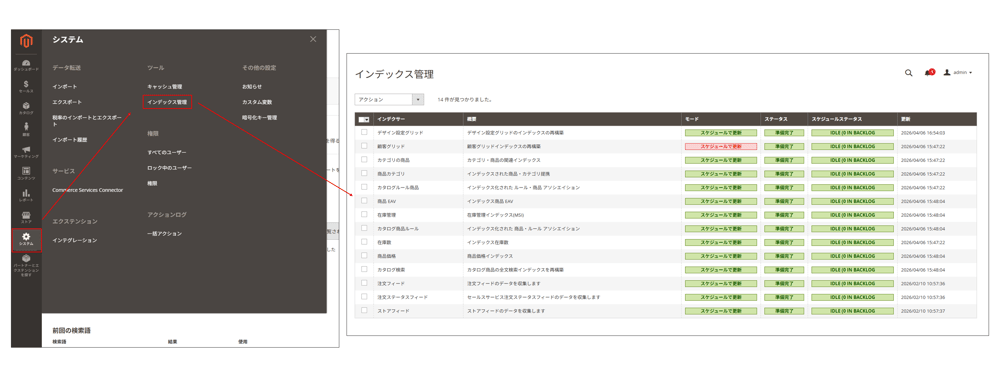Select Commerce Services Connector menu item

87,190
